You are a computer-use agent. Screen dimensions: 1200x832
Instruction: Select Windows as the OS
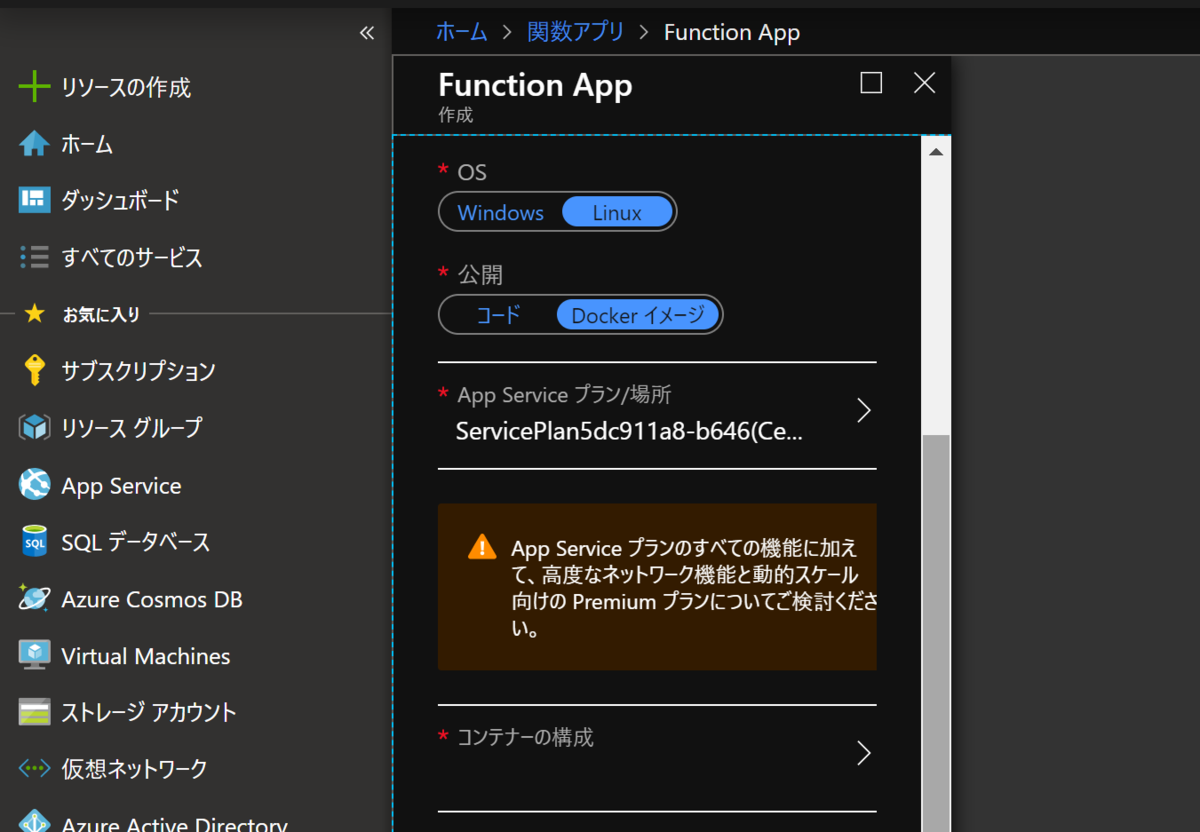point(500,212)
